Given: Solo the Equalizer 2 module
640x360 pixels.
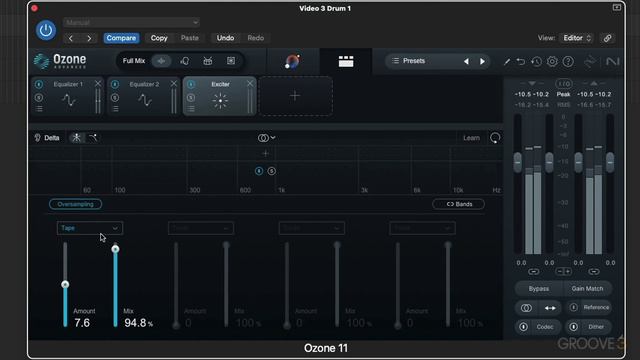Looking at the screenshot, I should 115,98.
